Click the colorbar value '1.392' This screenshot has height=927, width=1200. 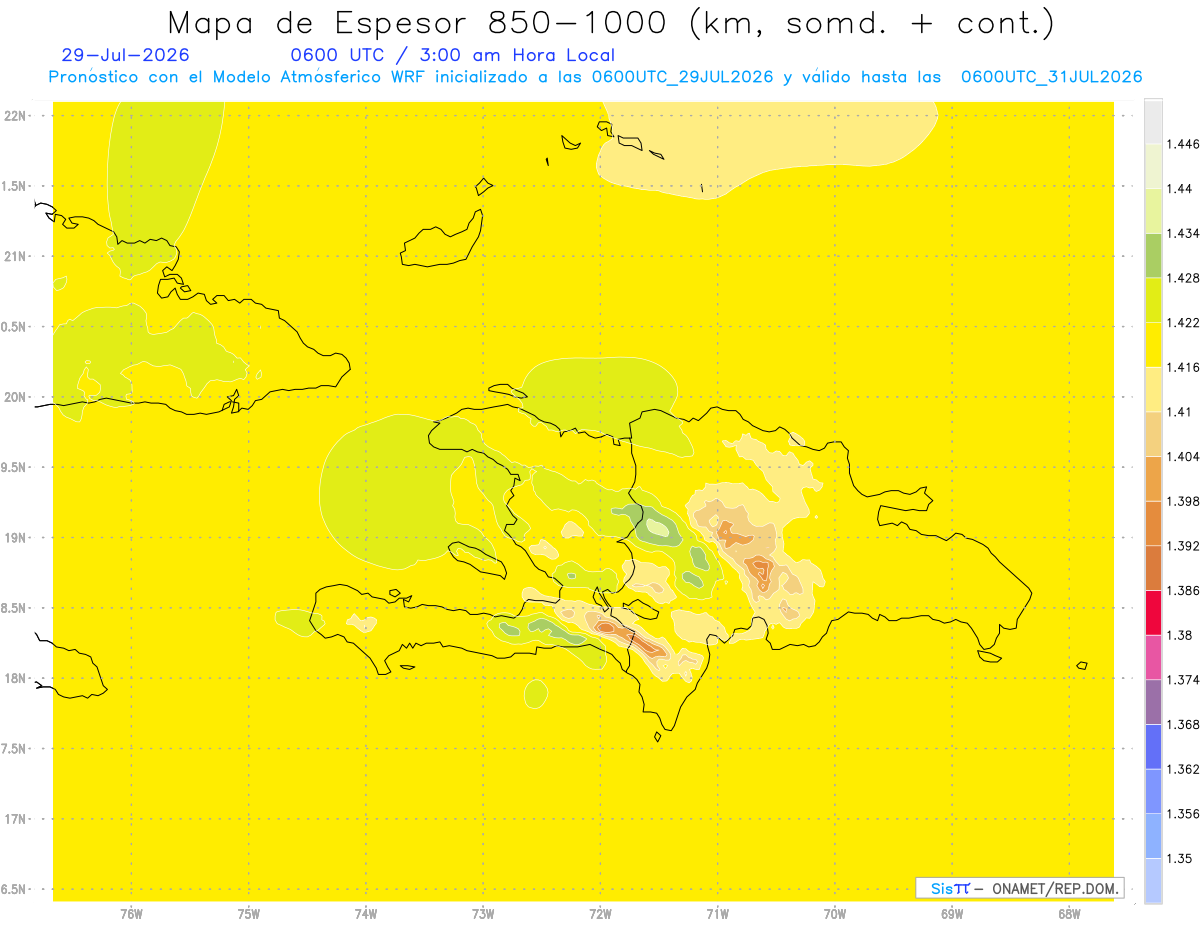[x=1183, y=546]
